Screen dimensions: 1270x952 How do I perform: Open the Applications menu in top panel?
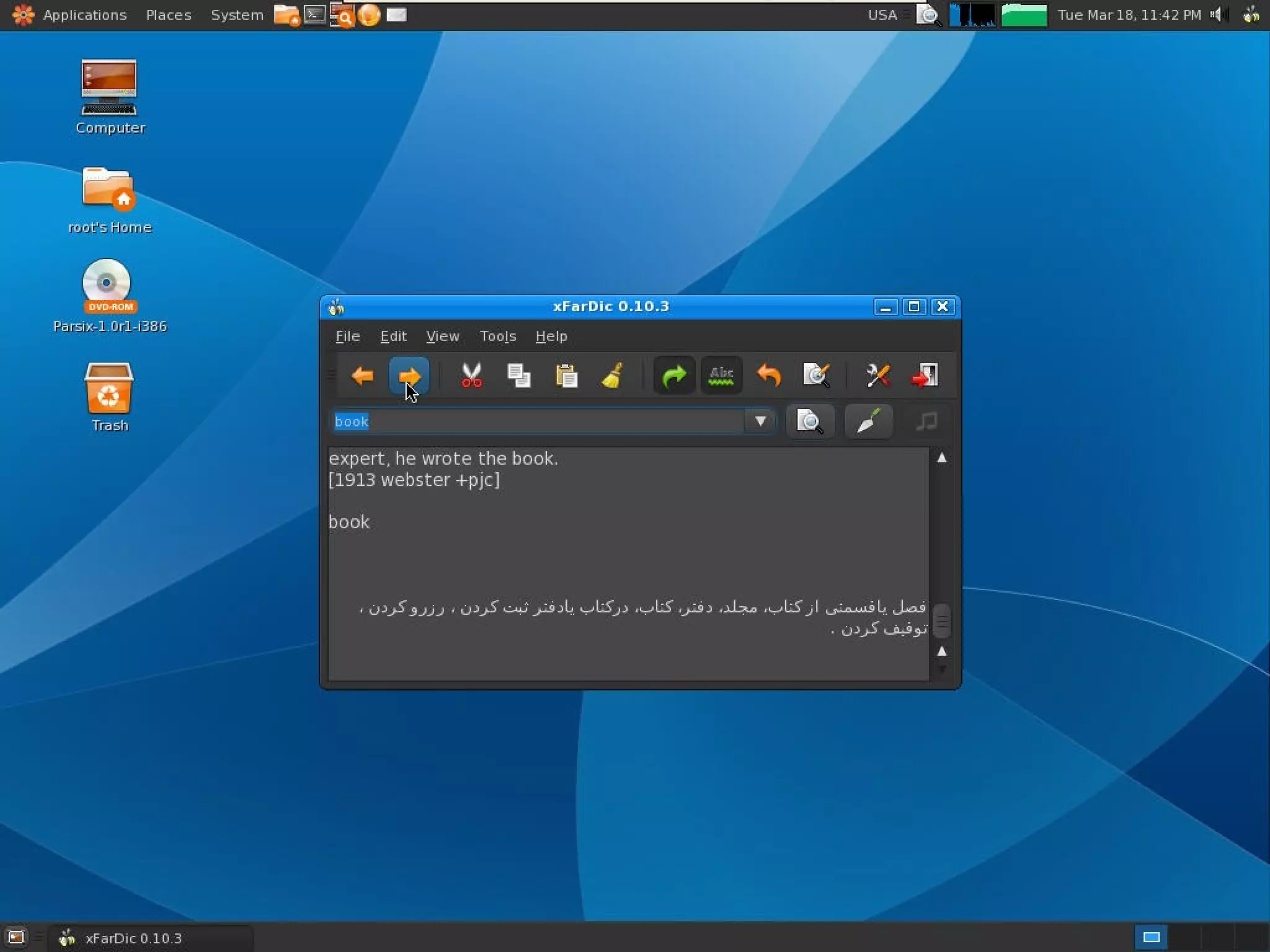84,15
